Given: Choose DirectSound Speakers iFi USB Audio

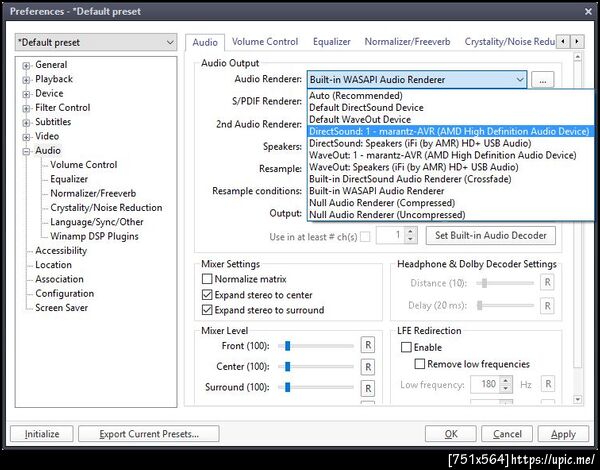Looking at the screenshot, I should 450,143.
